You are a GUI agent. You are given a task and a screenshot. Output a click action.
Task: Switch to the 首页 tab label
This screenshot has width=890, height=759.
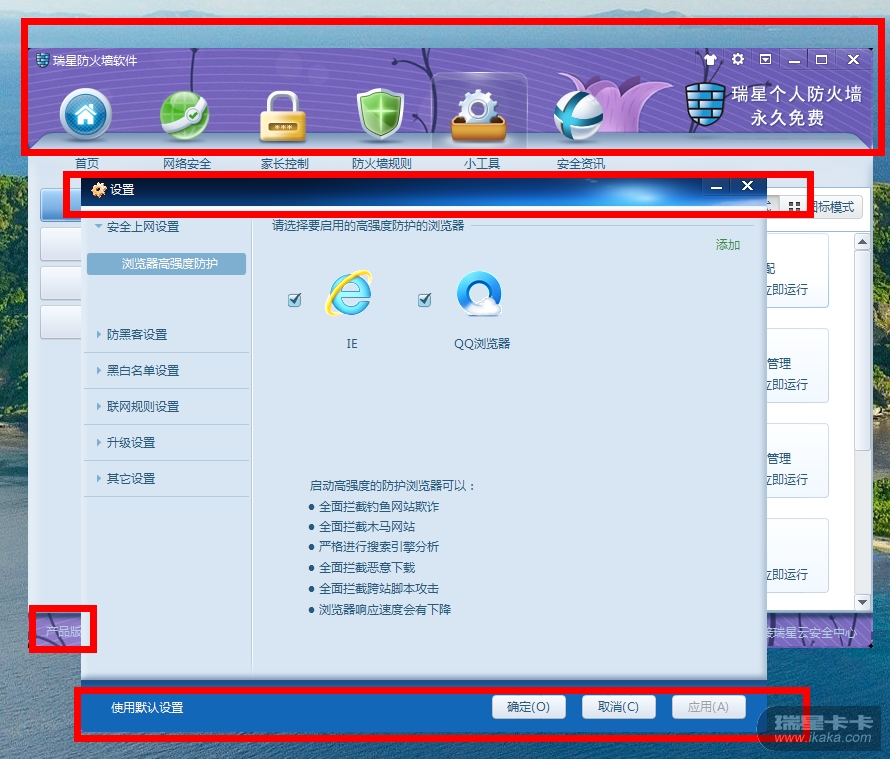[x=87, y=163]
